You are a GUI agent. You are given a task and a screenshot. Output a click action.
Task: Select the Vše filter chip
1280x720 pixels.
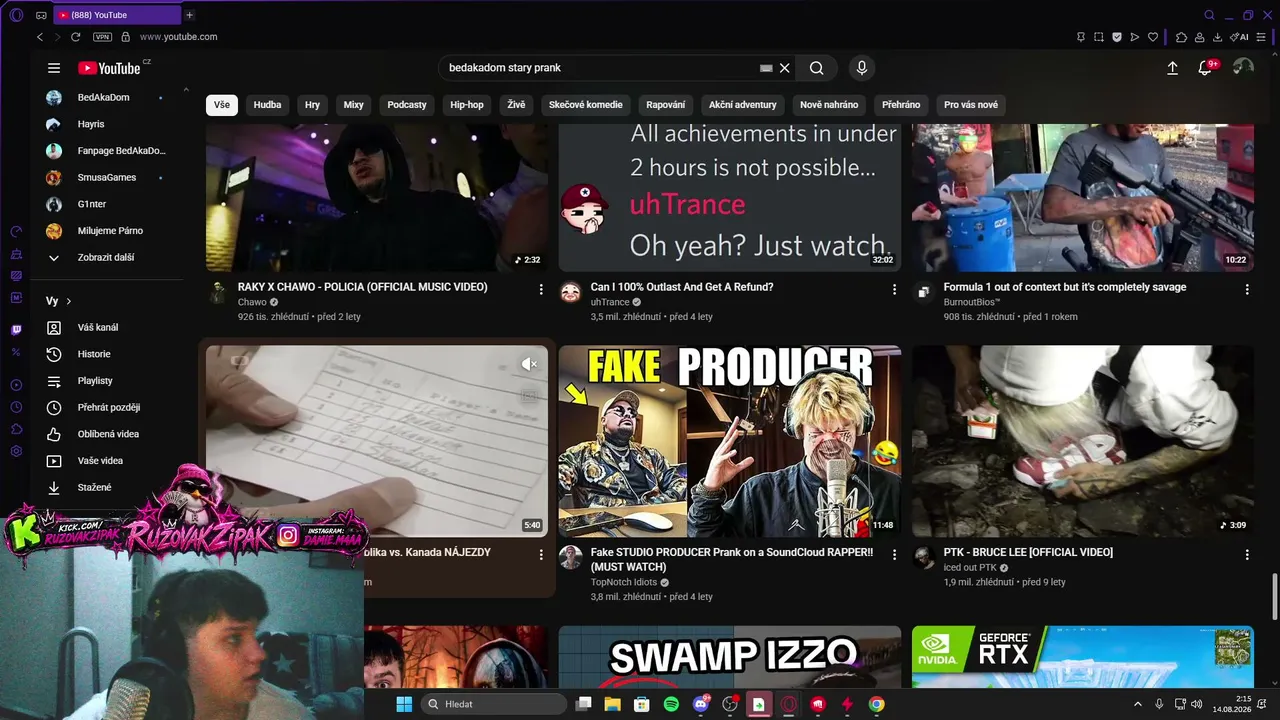[x=222, y=105]
